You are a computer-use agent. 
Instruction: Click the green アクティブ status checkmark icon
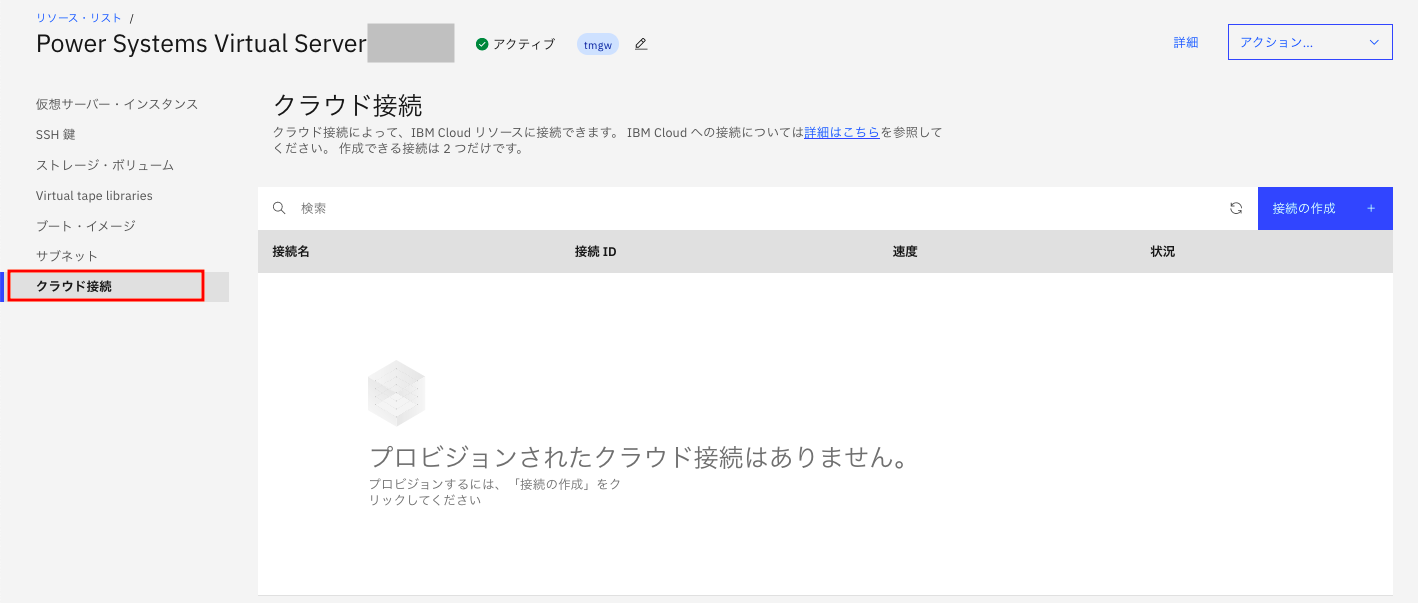482,44
